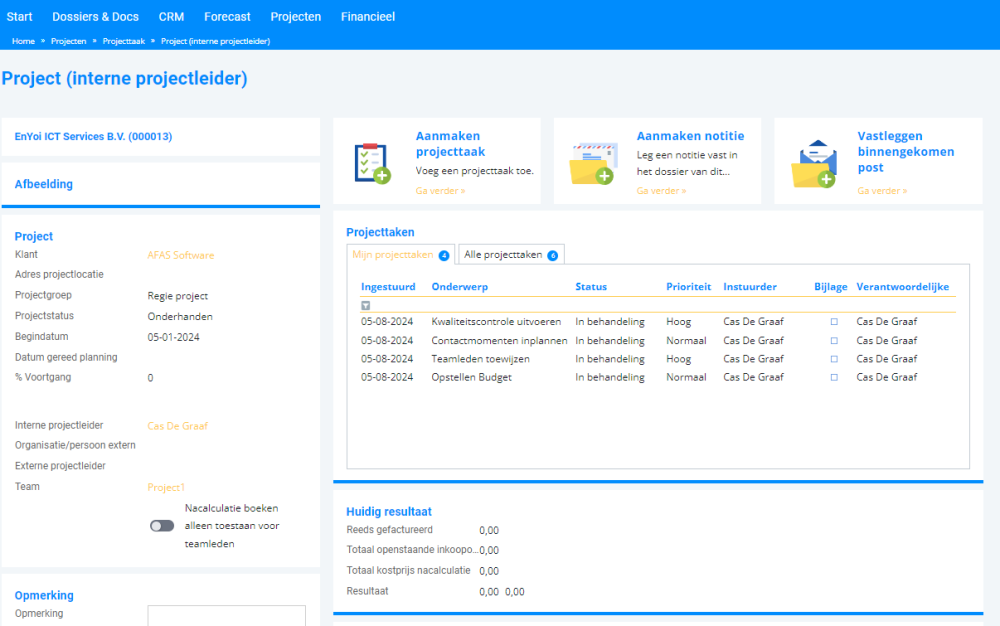Click the Aanmaken notitie folder icon
The height and width of the screenshot is (626, 1000).
coord(593,164)
